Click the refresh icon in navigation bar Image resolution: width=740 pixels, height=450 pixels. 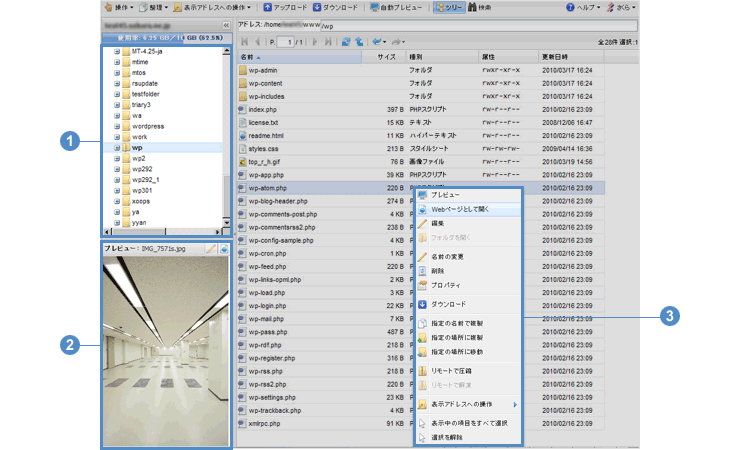coord(345,41)
